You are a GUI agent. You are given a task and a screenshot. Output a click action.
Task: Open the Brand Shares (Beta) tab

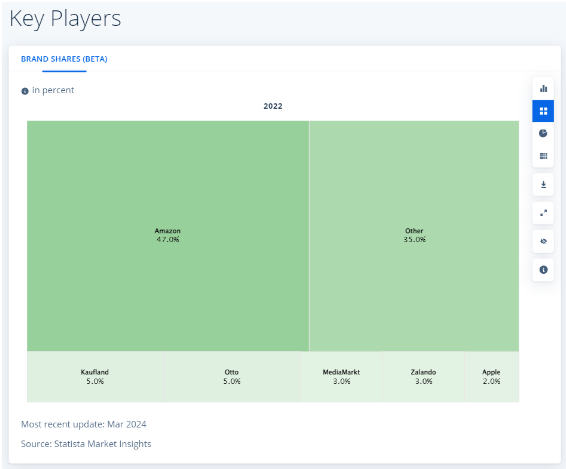(64, 59)
